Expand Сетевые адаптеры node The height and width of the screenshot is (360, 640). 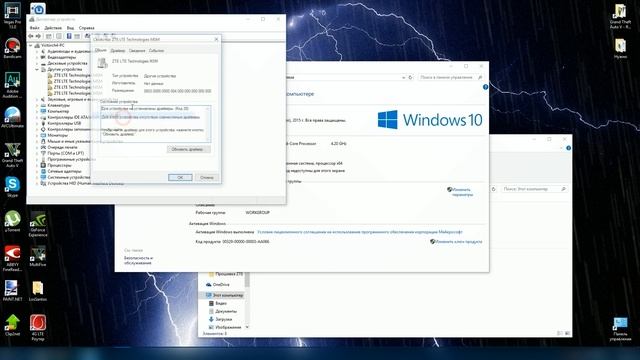coord(37,171)
